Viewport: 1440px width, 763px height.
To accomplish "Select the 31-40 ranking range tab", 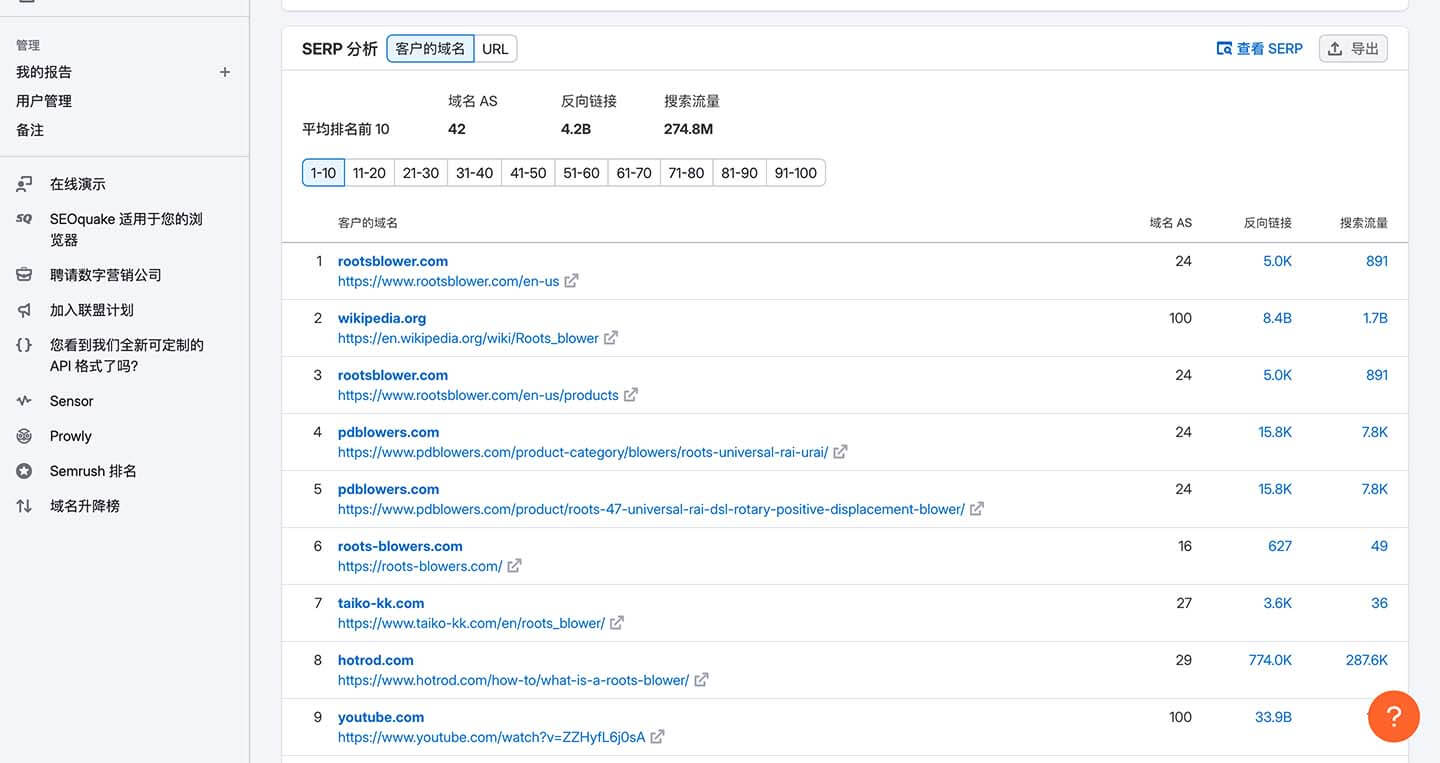I will [475, 173].
